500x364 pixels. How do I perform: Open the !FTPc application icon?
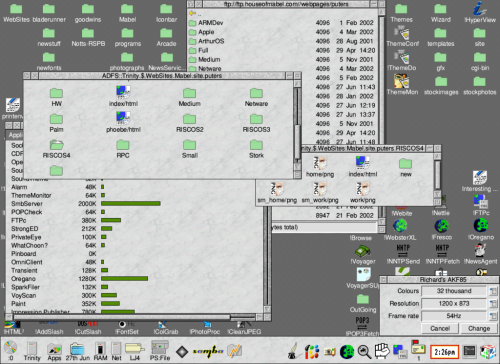coord(481,205)
